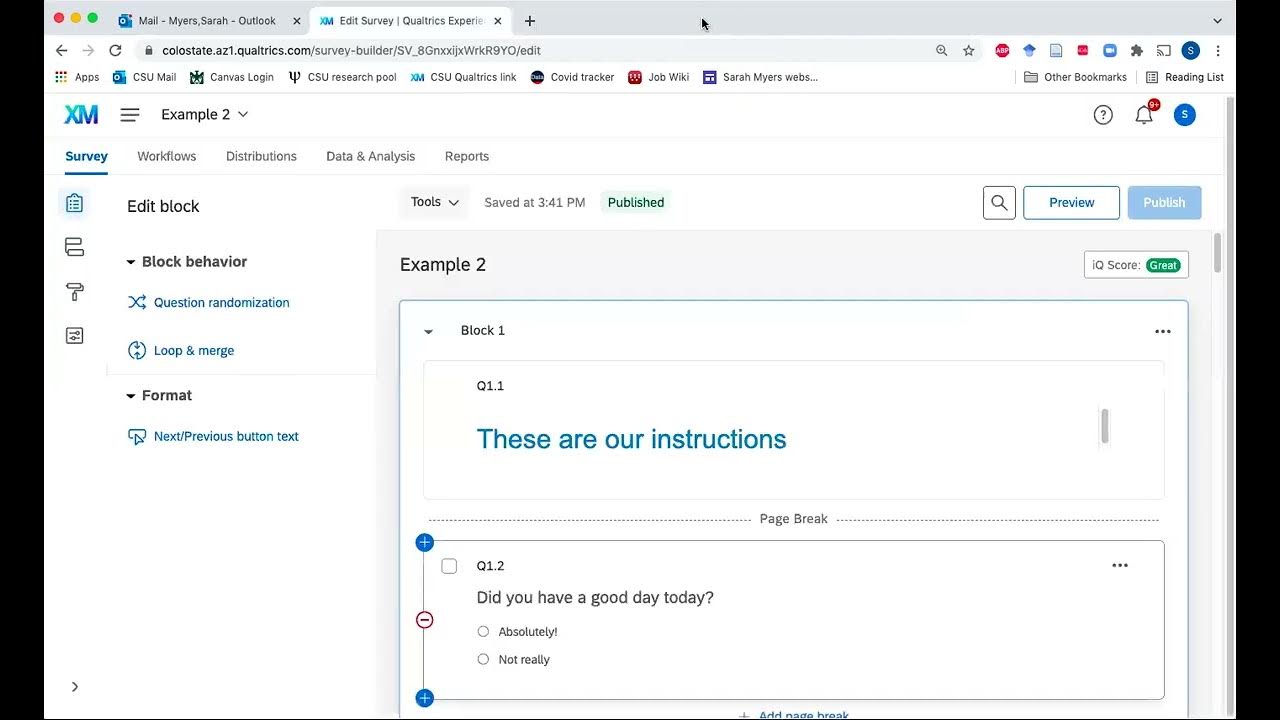The width and height of the screenshot is (1280, 720).
Task: Click the survey editor vertical scrollbar
Action: tap(1217, 252)
